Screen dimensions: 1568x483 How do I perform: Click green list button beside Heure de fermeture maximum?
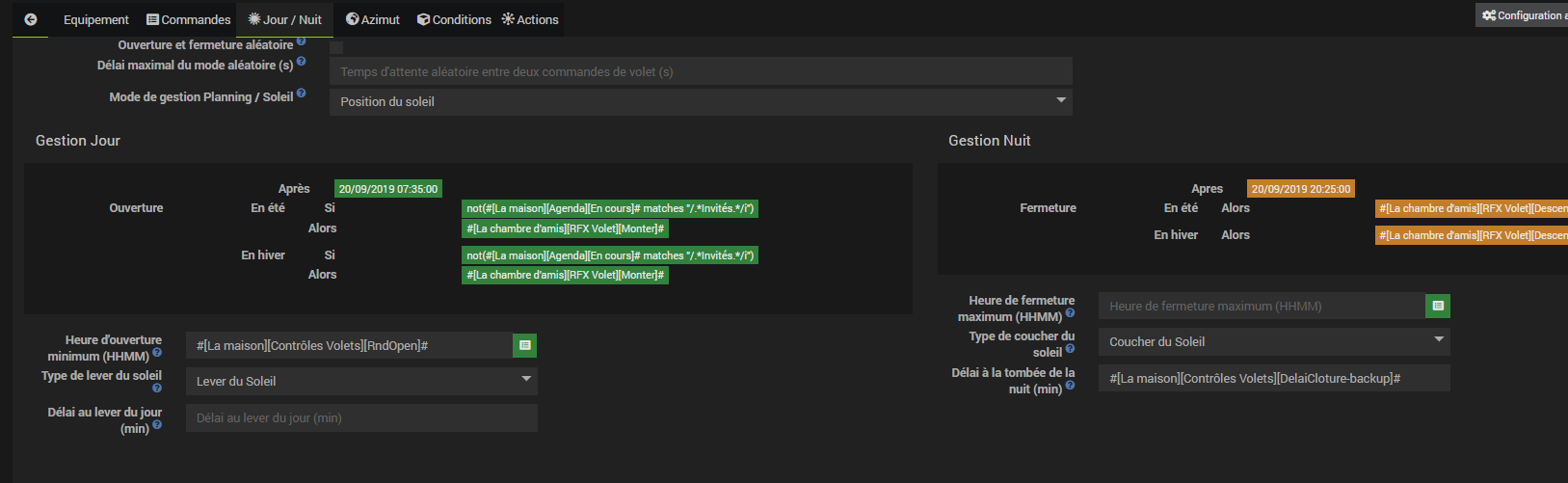click(1438, 306)
